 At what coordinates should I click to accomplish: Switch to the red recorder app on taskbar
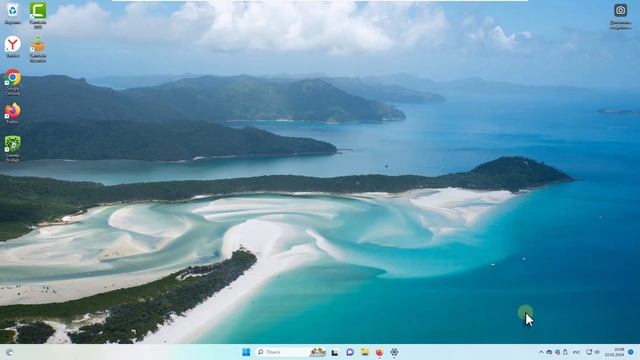[379, 352]
